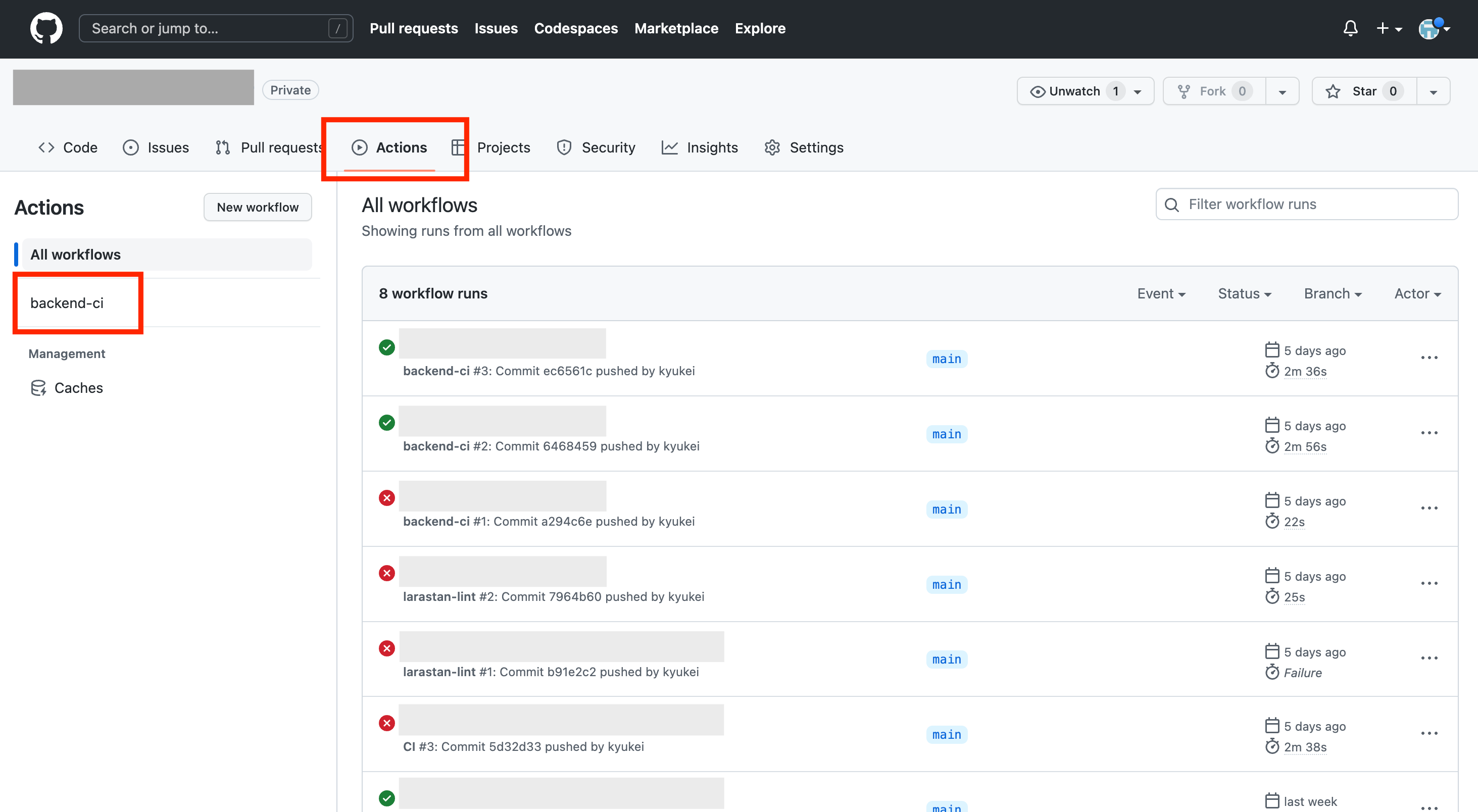Click the Actions play icon tab
The height and width of the screenshot is (812, 1478).
click(x=359, y=147)
